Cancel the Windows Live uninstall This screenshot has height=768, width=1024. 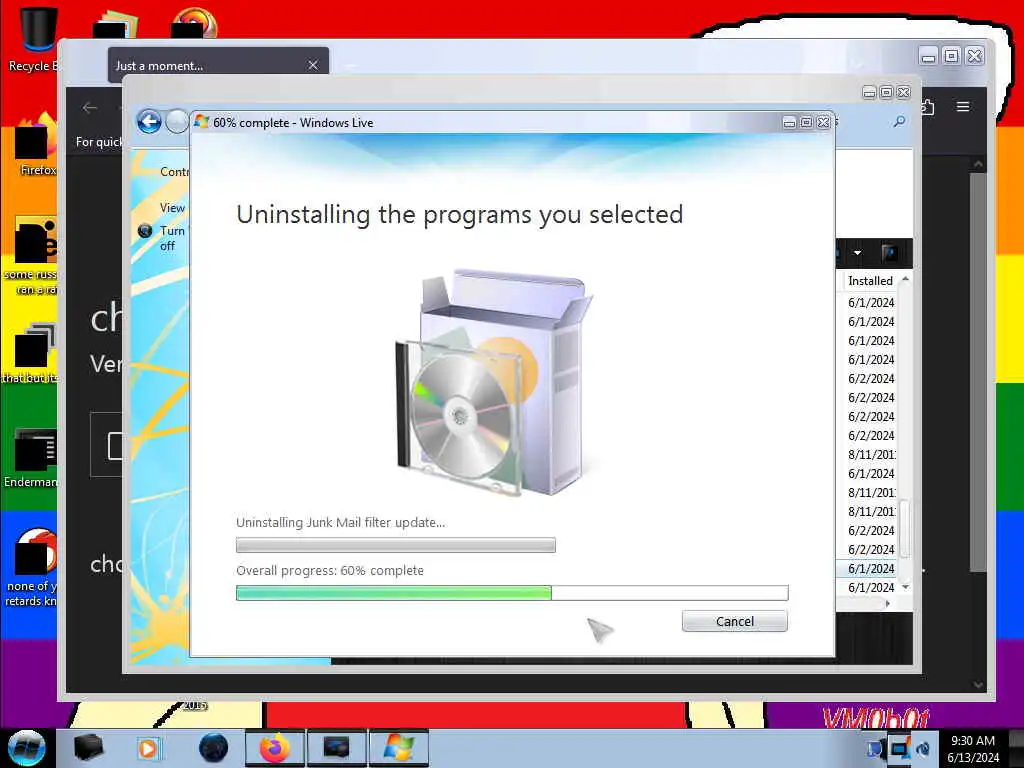(735, 621)
